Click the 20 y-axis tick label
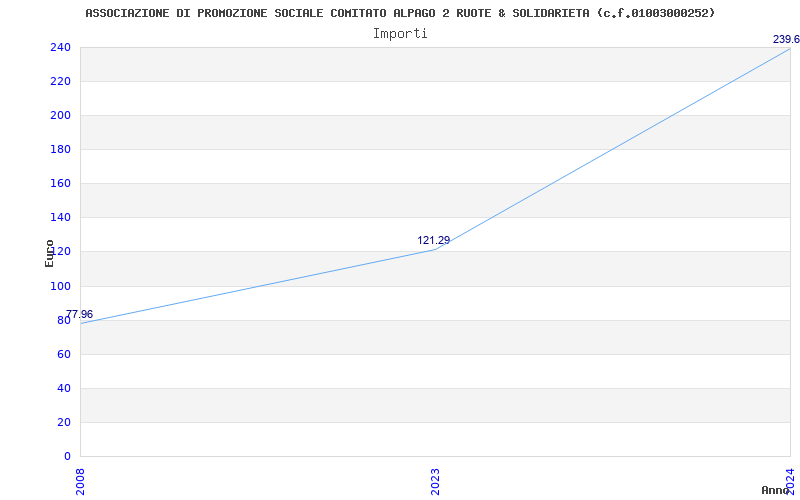This screenshot has height=500, width=800. (x=64, y=422)
